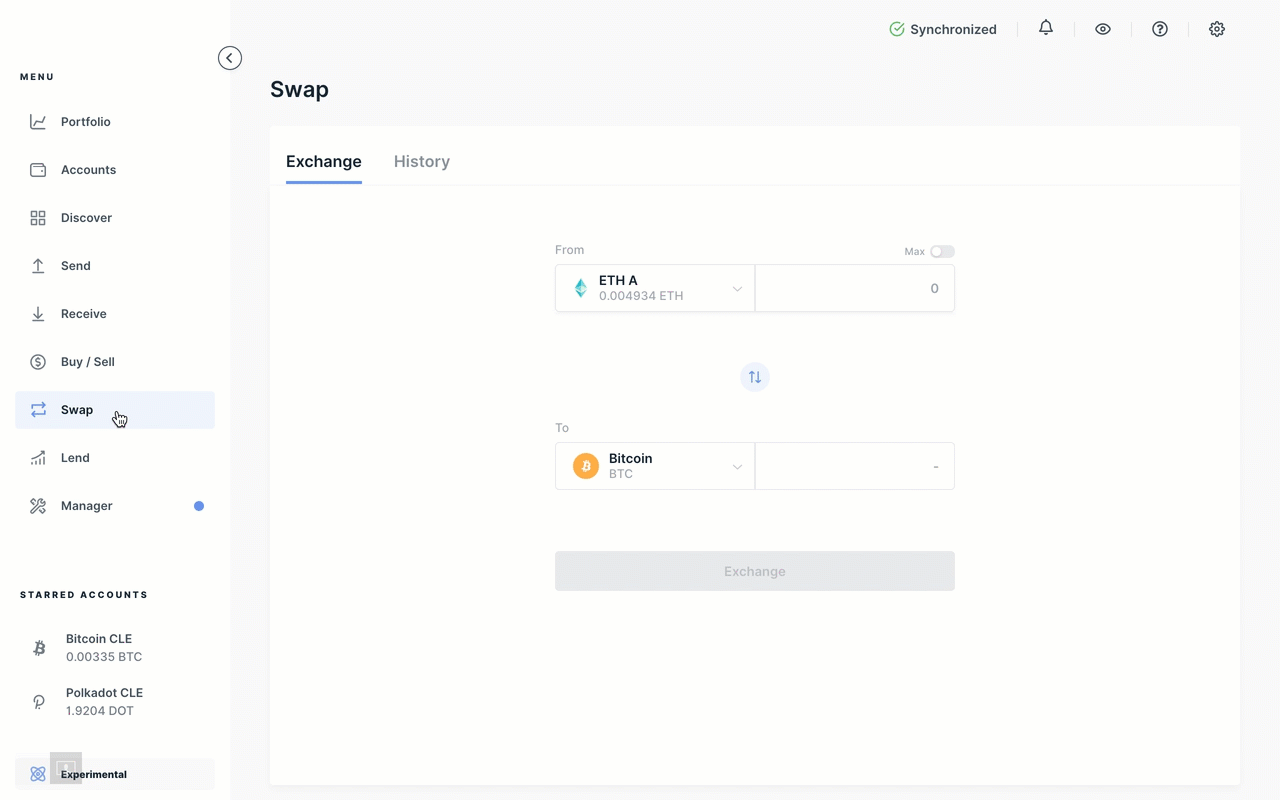Click the grey Exchange button
Image resolution: width=1280 pixels, height=800 pixels.
[x=755, y=571]
